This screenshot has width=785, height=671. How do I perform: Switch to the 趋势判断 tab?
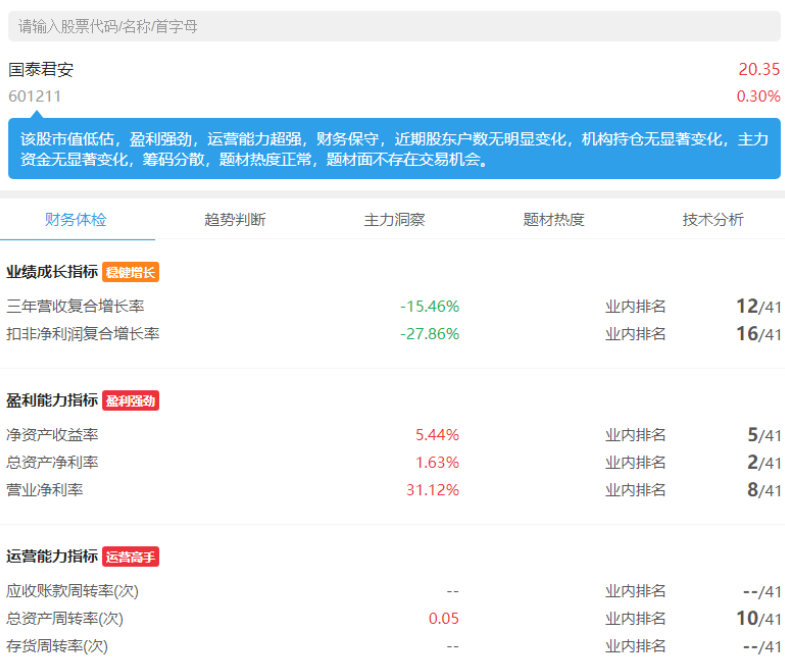(235, 220)
